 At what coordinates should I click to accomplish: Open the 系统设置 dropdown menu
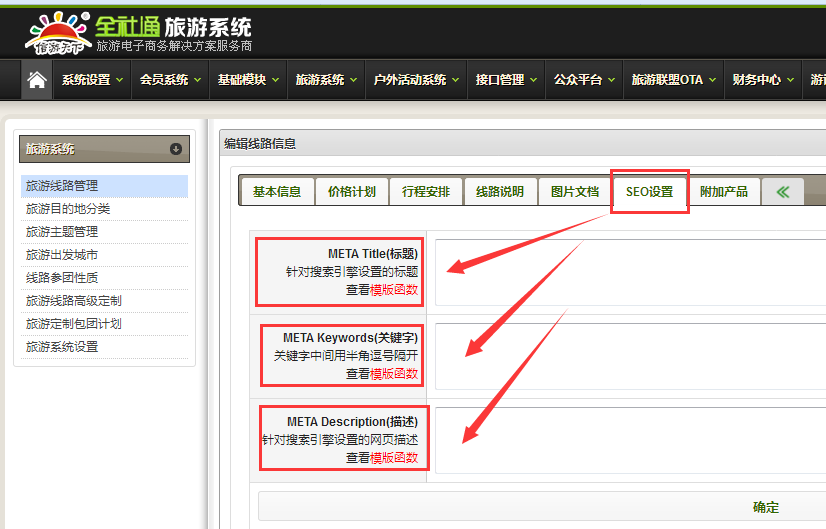(91, 80)
